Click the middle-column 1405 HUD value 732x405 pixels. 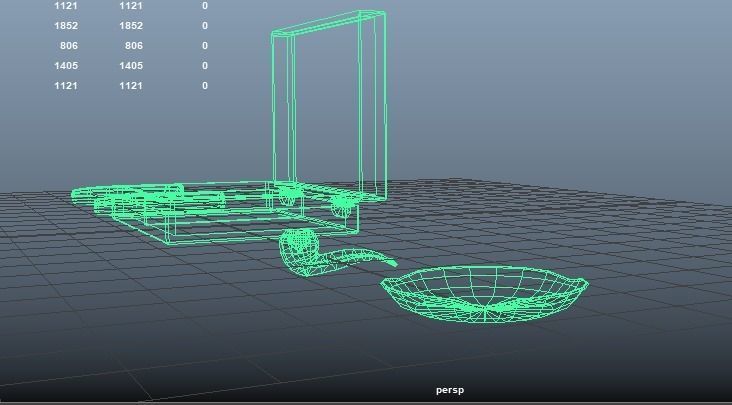coord(131,66)
